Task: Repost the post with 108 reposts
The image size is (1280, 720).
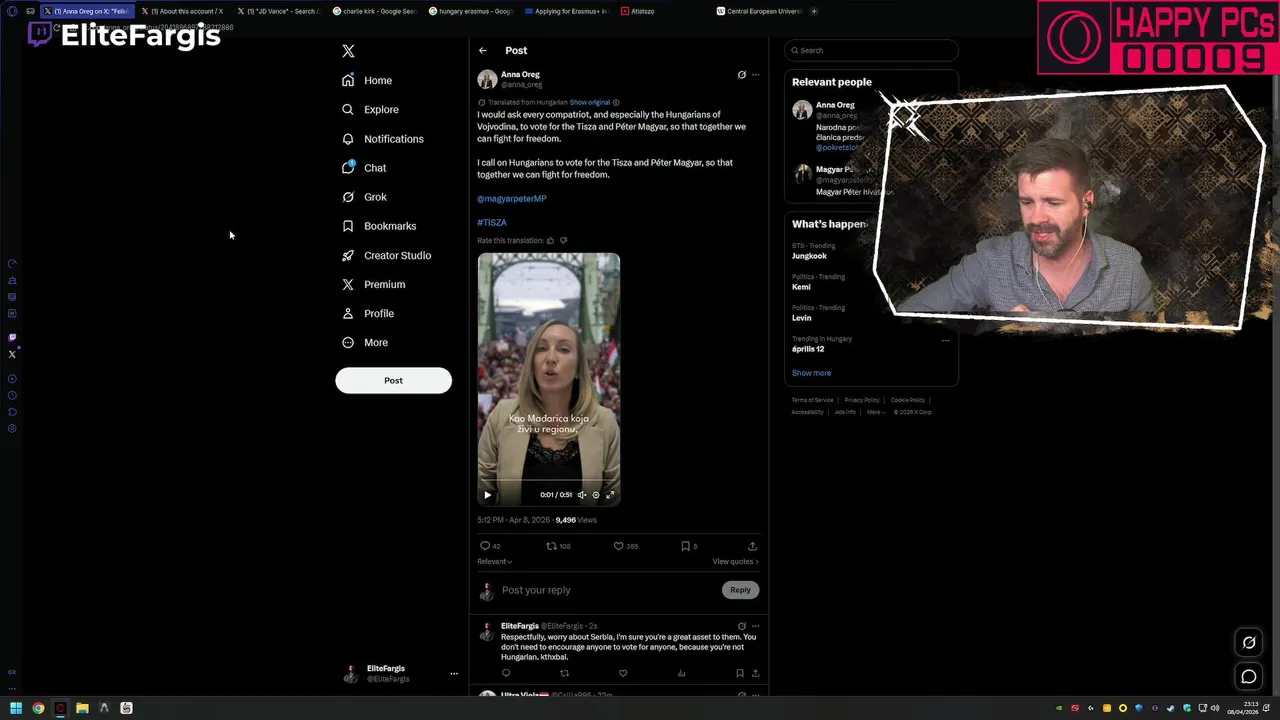Action: 558,546
